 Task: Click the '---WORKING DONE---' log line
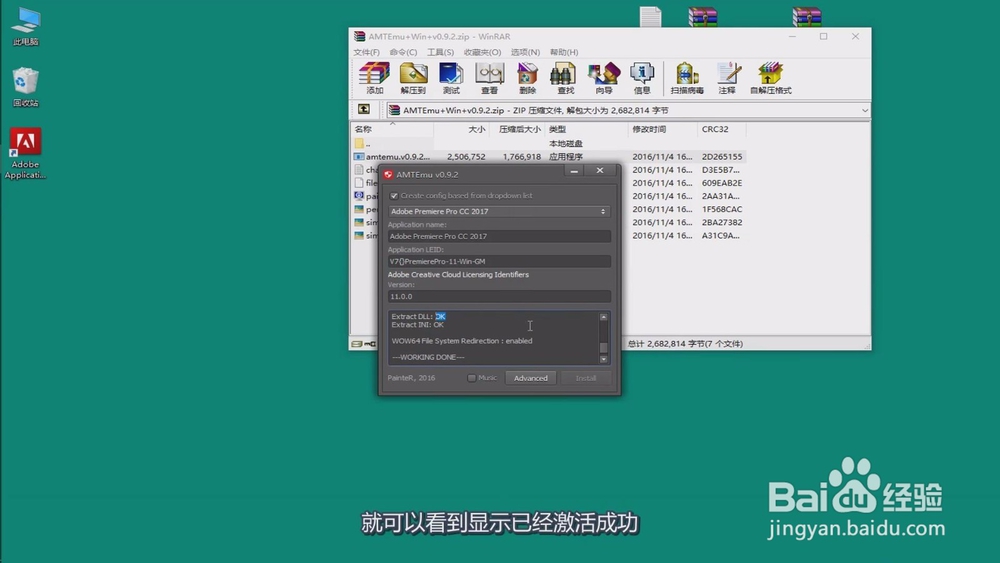[x=428, y=357]
